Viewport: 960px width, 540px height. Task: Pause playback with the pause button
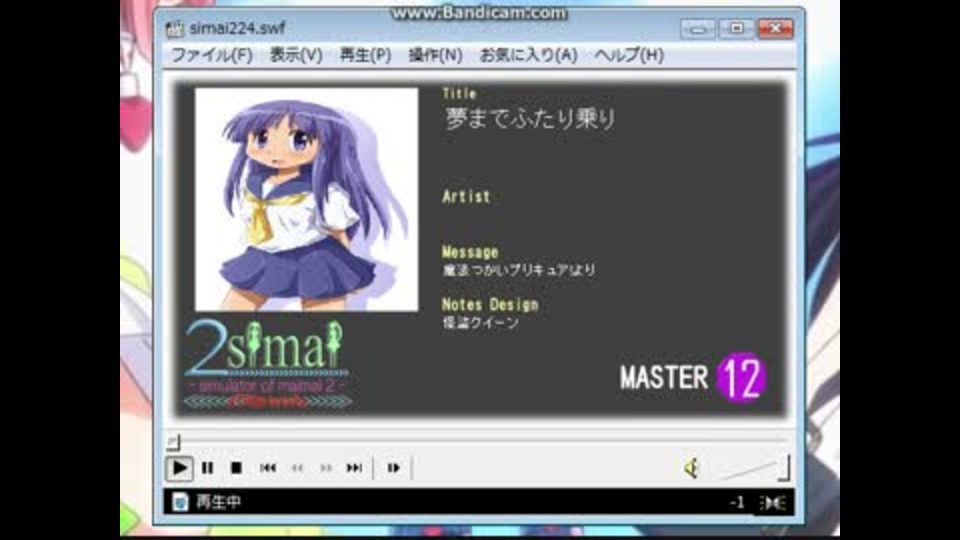click(x=208, y=468)
